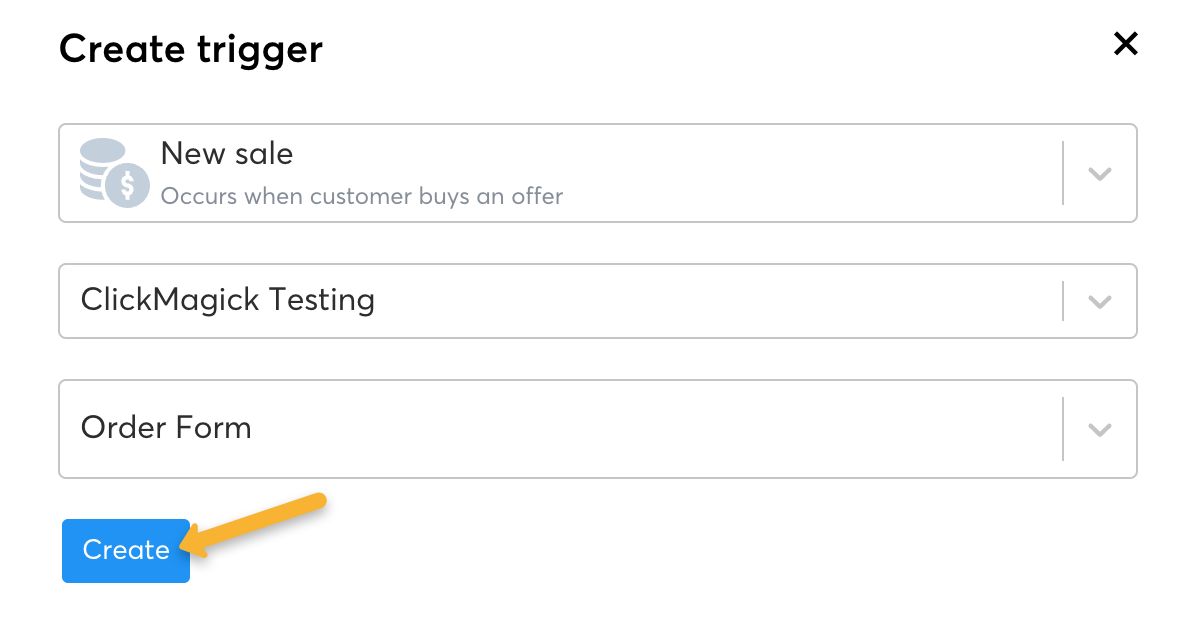Click empty space inside the Order Form selector

(650, 429)
